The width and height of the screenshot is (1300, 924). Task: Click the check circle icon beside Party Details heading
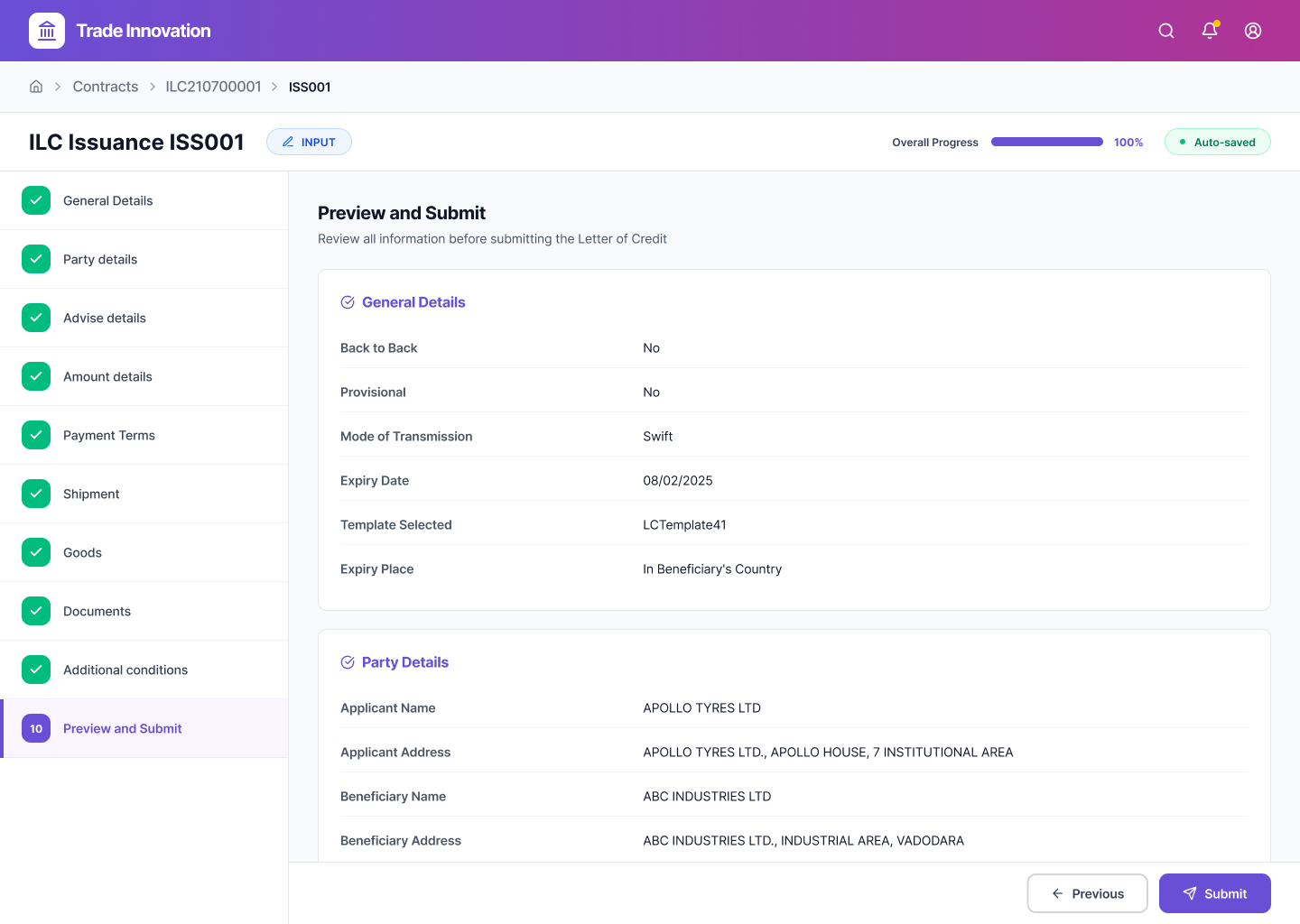348,661
